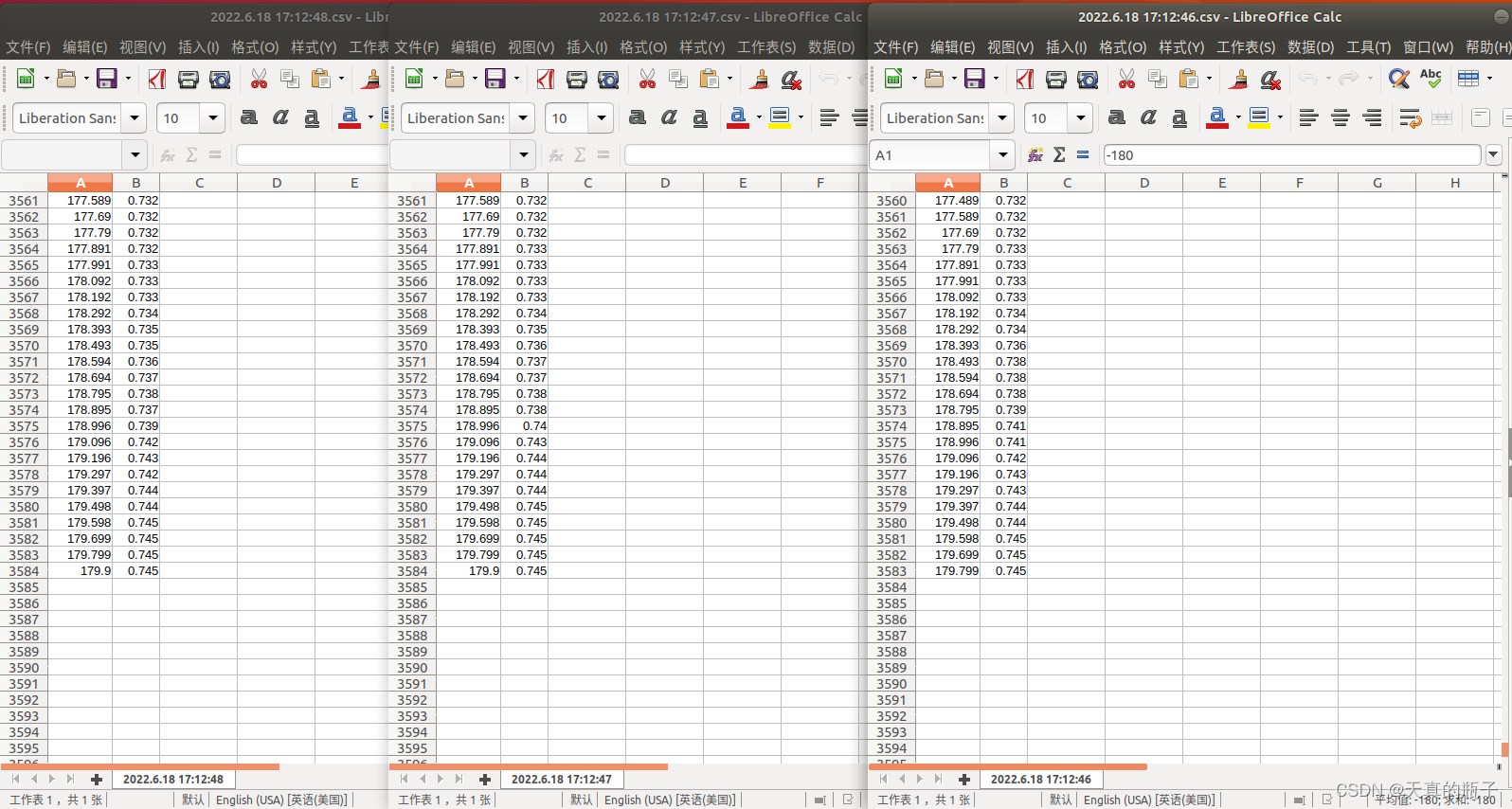Toggle Italic in 17:12:48 window
Viewport: 1512px width, 809px height.
(x=280, y=117)
